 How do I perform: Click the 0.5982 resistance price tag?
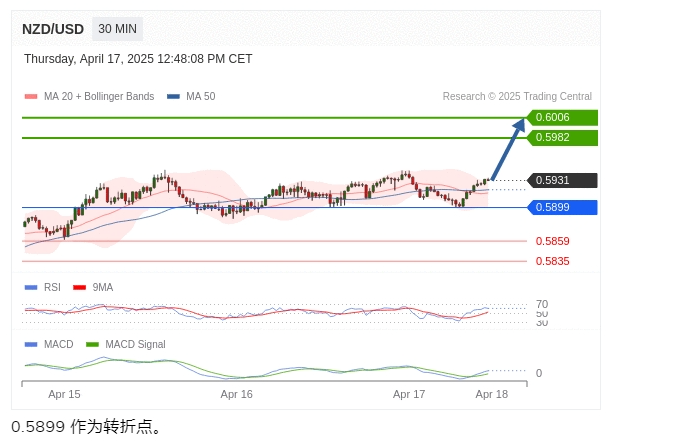[562, 137]
